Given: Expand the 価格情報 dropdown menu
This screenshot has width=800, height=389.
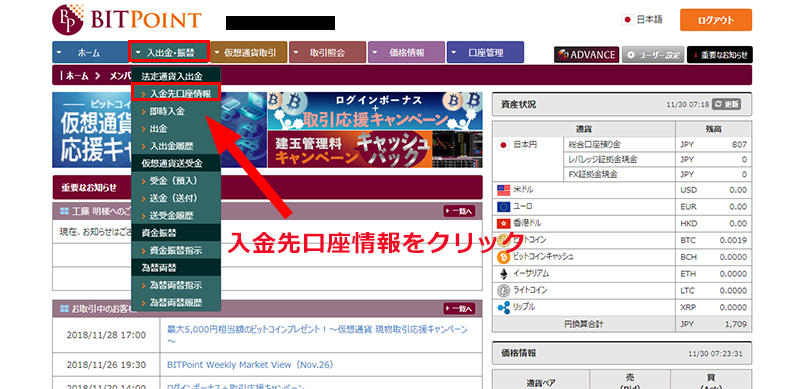Looking at the screenshot, I should tap(407, 53).
